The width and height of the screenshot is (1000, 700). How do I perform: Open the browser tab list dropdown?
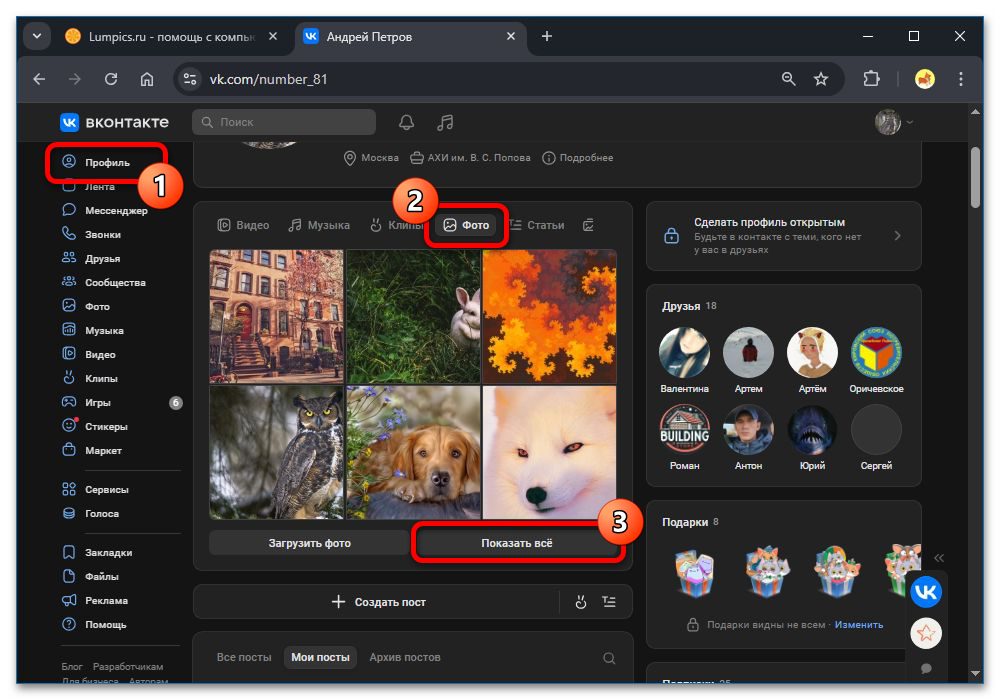pyautogui.click(x=37, y=36)
